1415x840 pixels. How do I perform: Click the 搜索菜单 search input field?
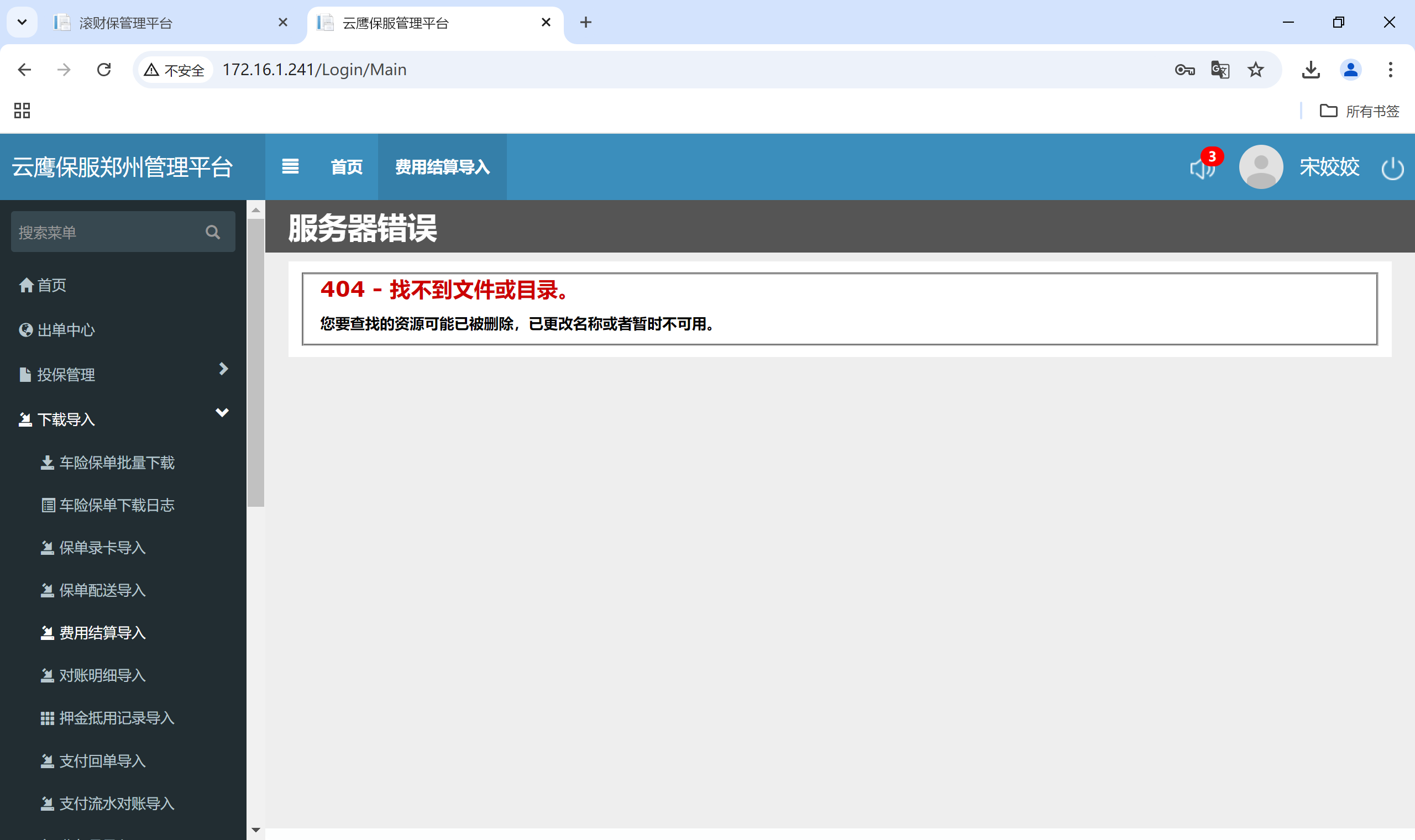108,232
